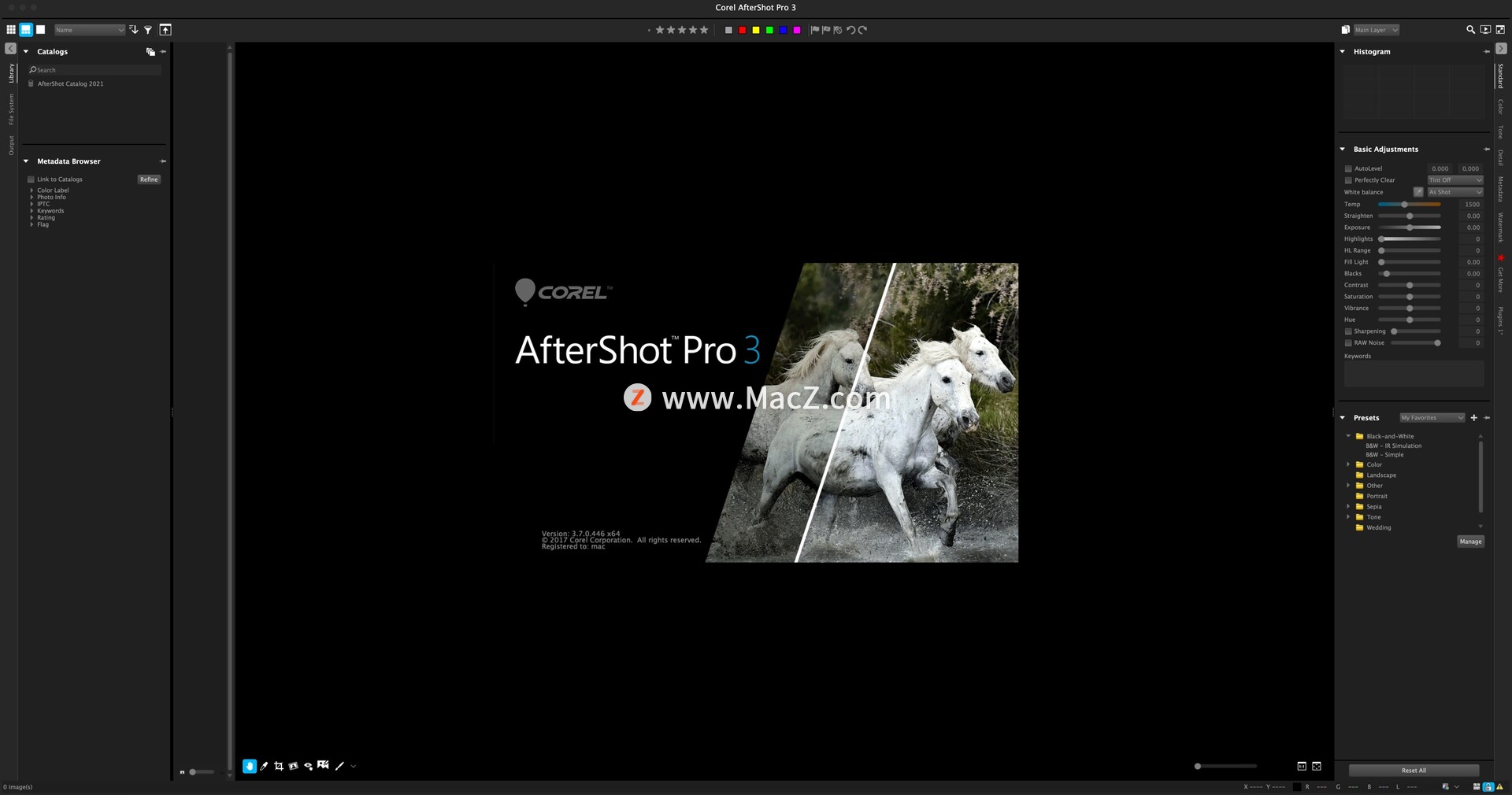Click the pick flag icon
The height and width of the screenshot is (795, 1512).
pos(815,30)
